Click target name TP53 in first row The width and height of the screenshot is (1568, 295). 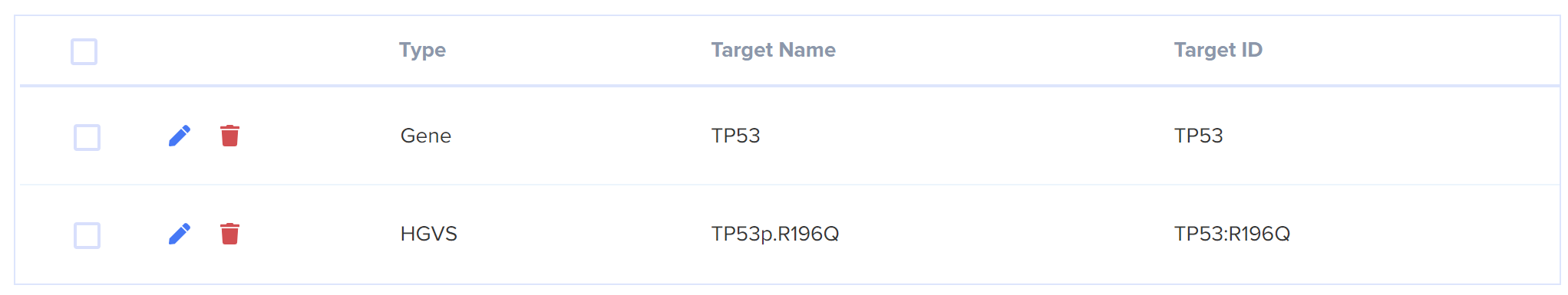pyautogui.click(x=735, y=136)
